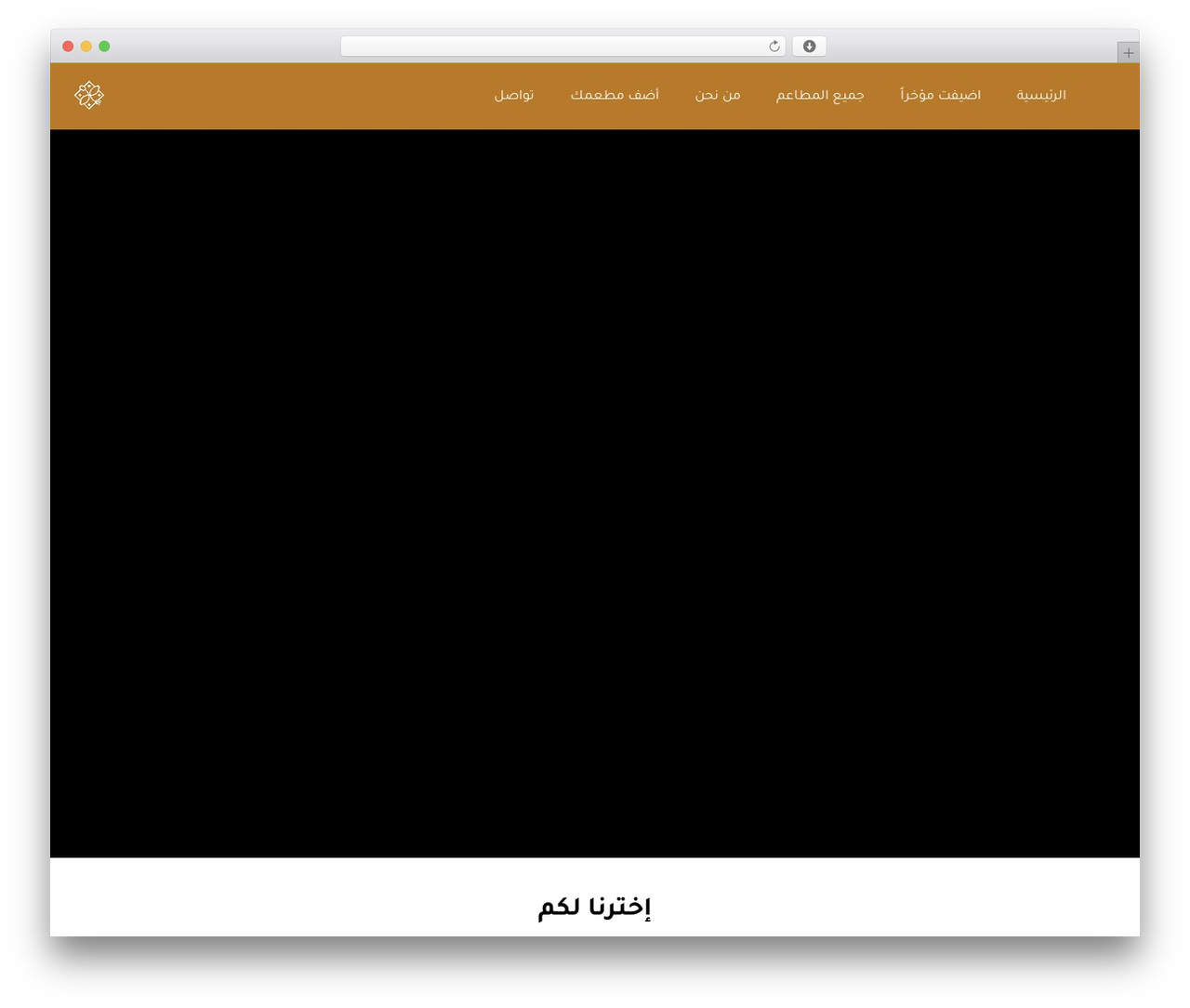The width and height of the screenshot is (1190, 1008).
Task: Open the أضف مطعمك link
Action: tap(615, 95)
